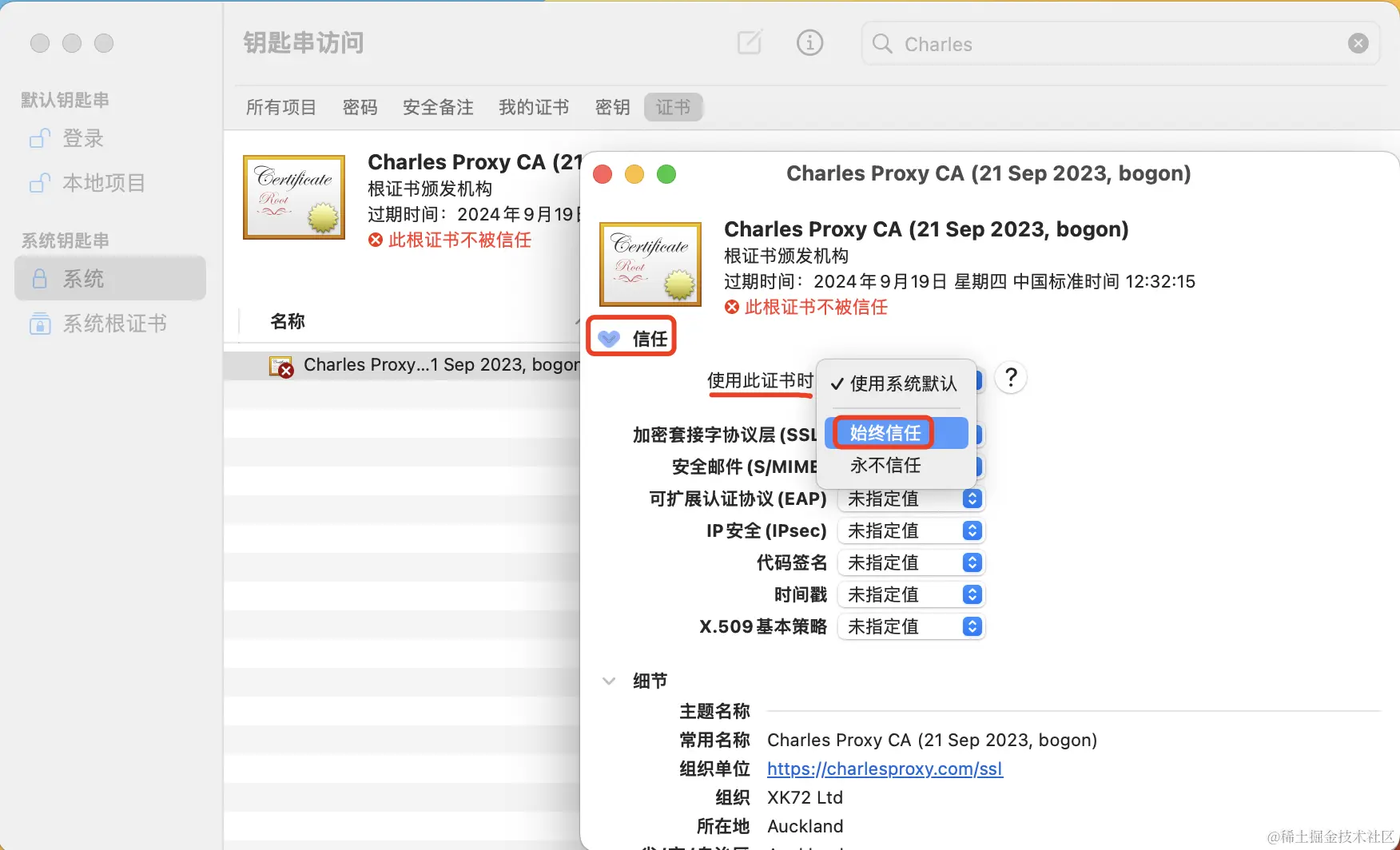The width and height of the screenshot is (1400, 850).
Task: Zoom the Charles Proxy CA dialog window
Action: [x=666, y=174]
